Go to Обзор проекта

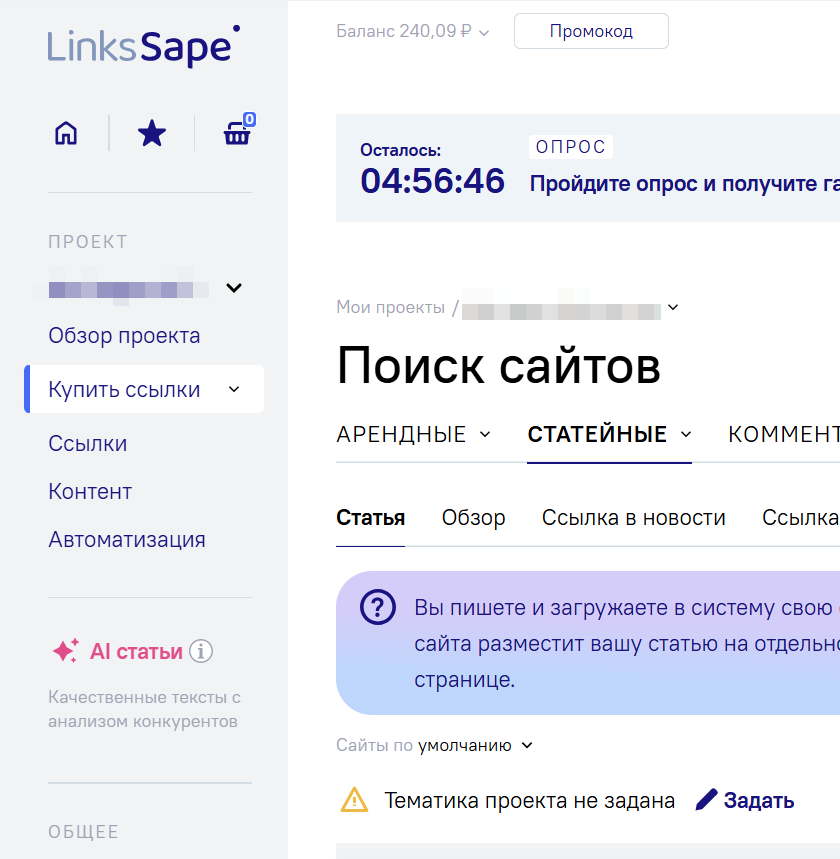point(124,336)
